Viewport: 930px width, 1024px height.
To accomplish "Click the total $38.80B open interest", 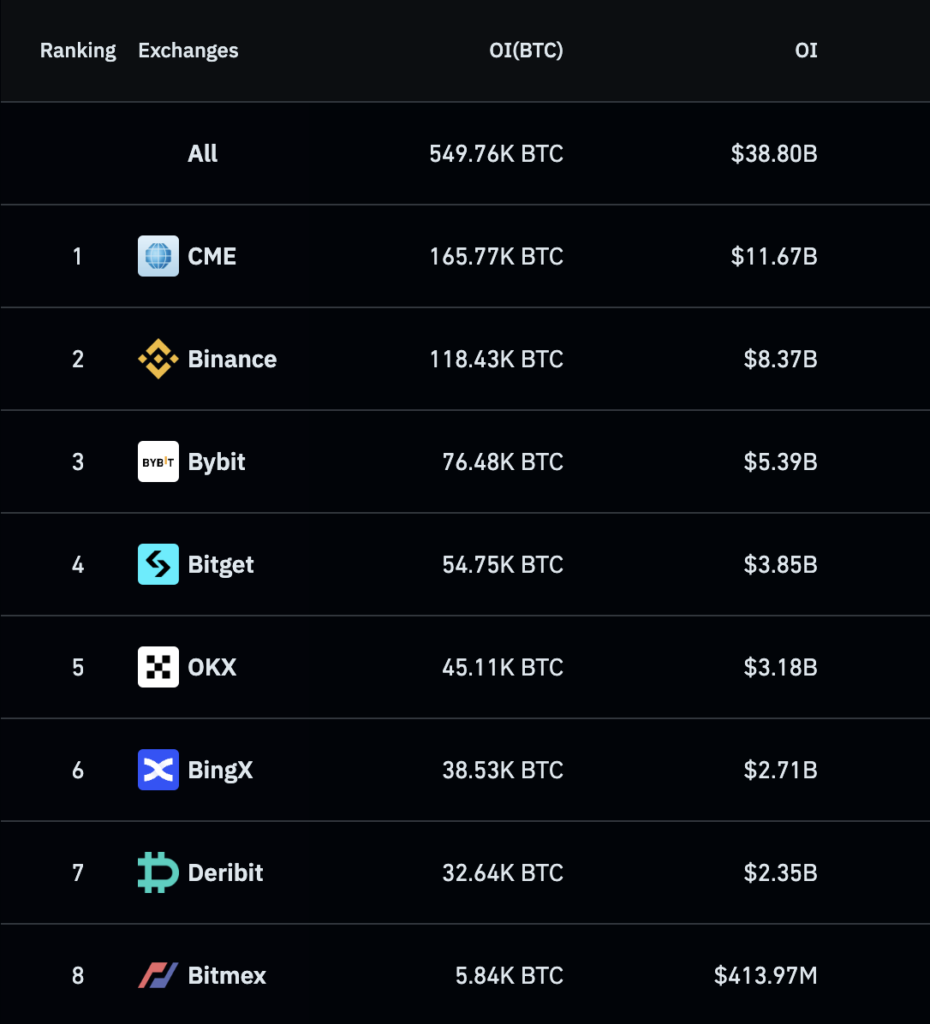I will tap(774, 153).
